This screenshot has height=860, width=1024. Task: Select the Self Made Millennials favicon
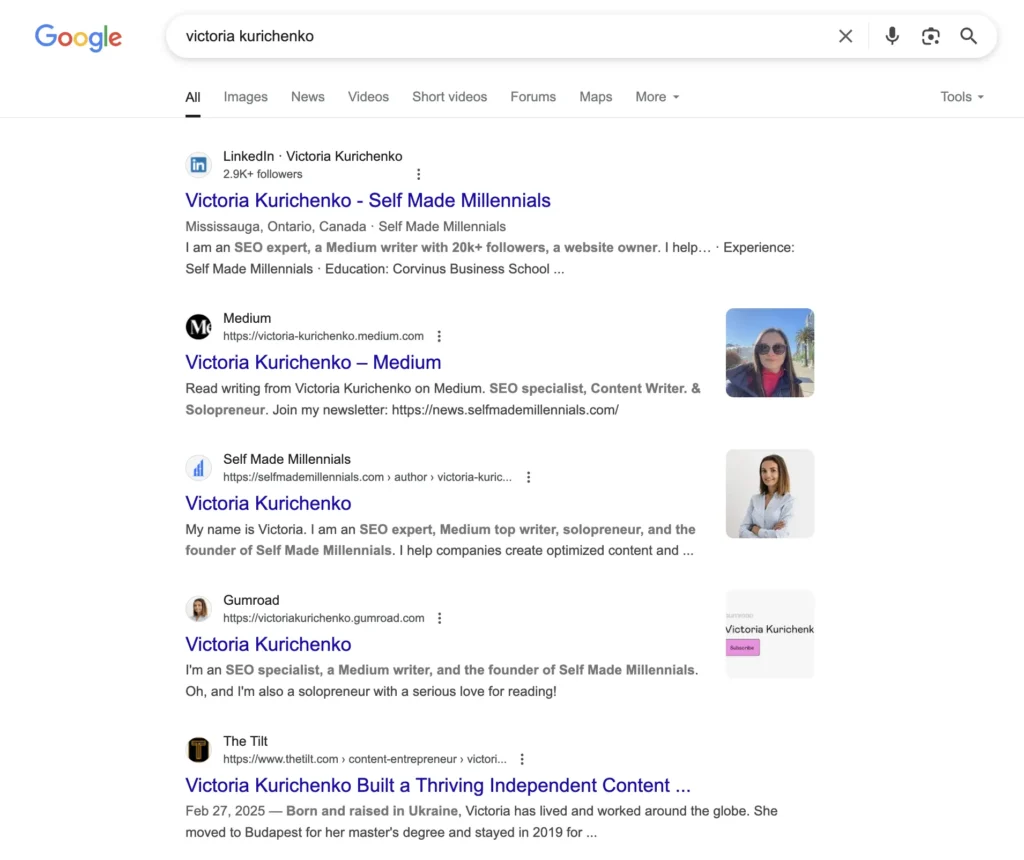pyautogui.click(x=198, y=467)
